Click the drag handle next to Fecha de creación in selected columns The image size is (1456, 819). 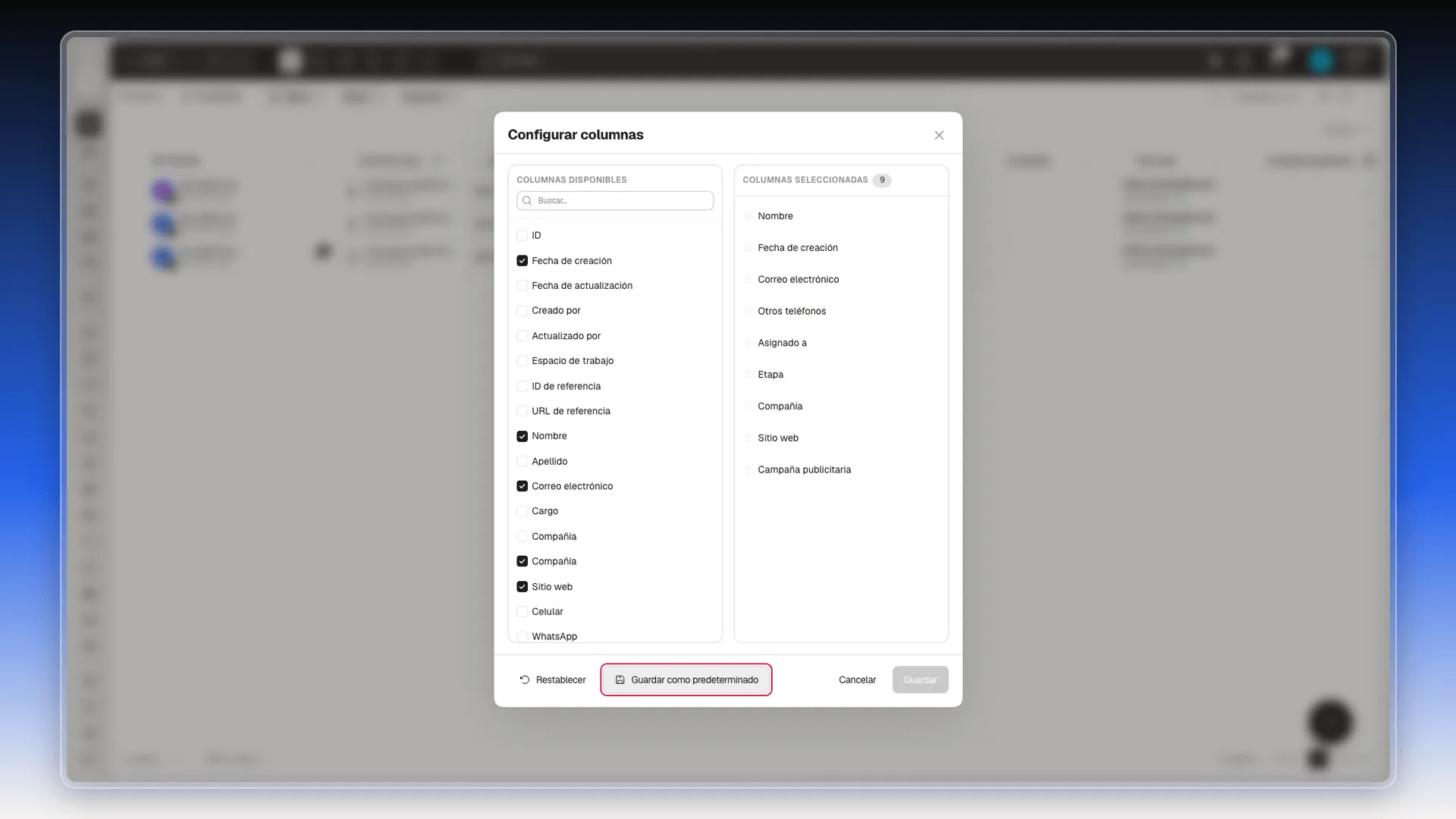coord(748,248)
